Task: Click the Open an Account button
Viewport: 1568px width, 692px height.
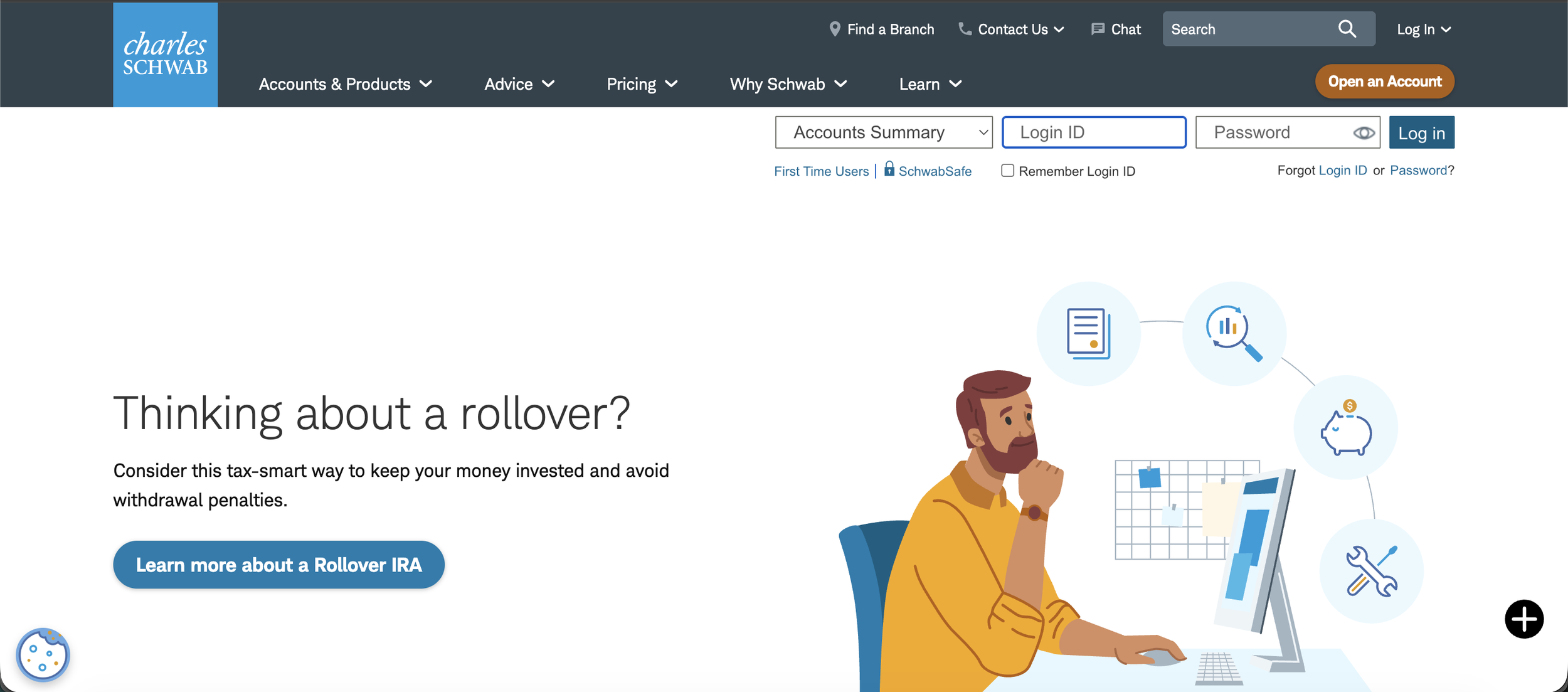Action: pyautogui.click(x=1384, y=82)
